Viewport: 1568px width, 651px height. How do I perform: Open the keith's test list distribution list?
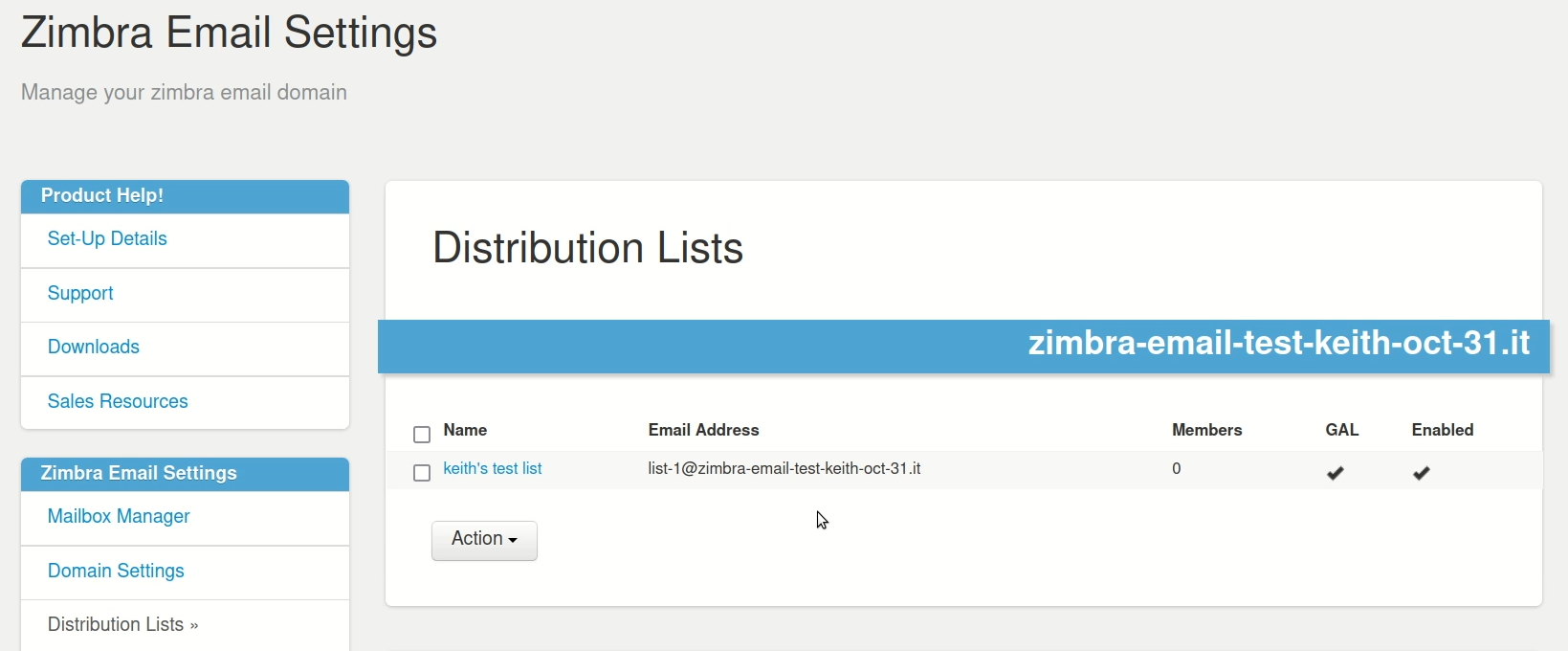tap(492, 468)
